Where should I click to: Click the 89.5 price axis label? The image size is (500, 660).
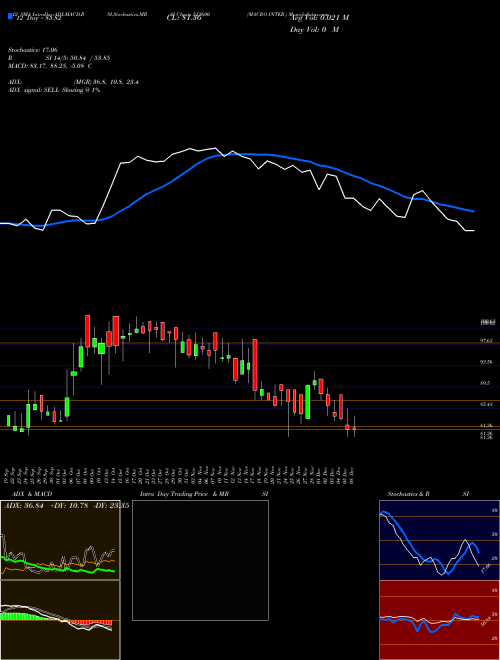click(x=485, y=383)
